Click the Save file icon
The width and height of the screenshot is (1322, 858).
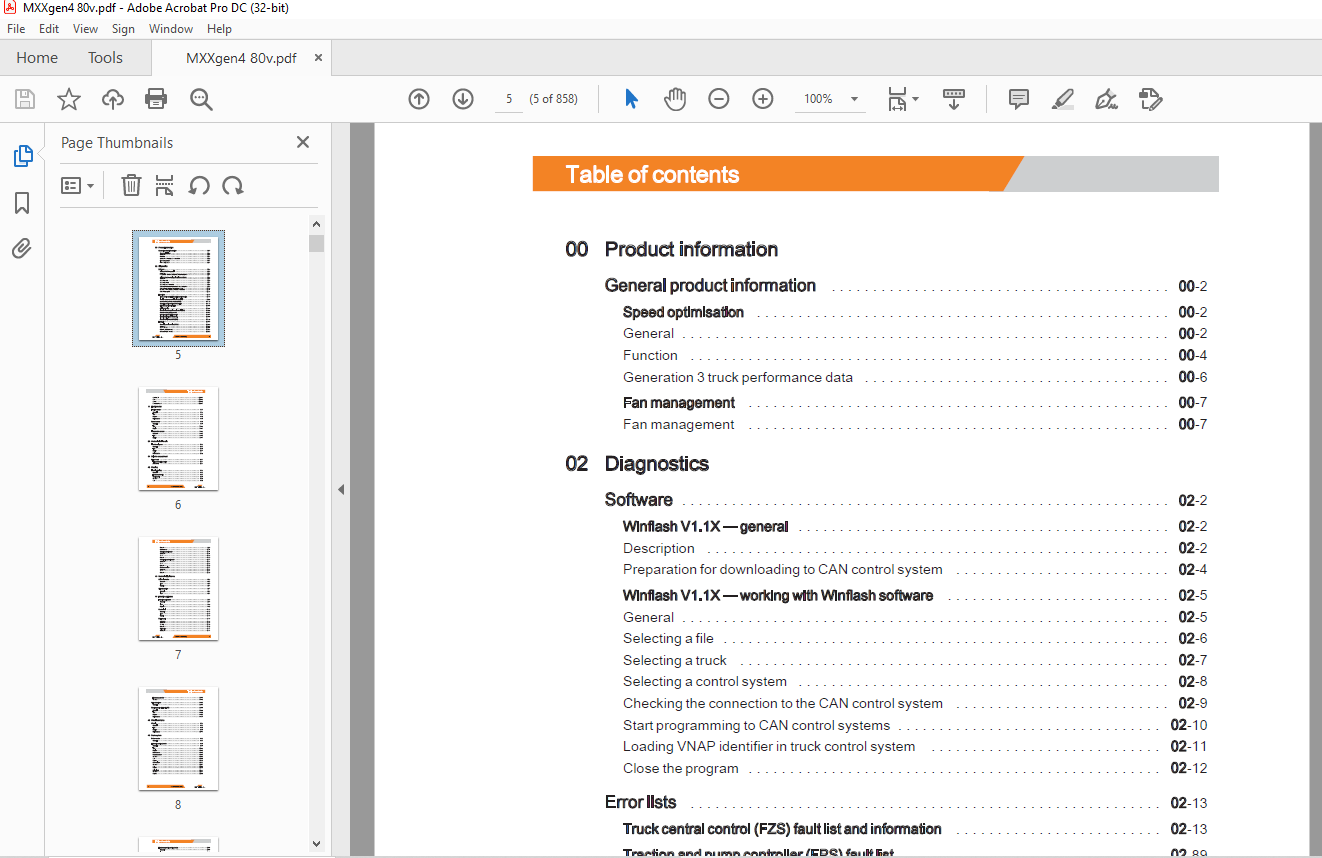point(25,99)
